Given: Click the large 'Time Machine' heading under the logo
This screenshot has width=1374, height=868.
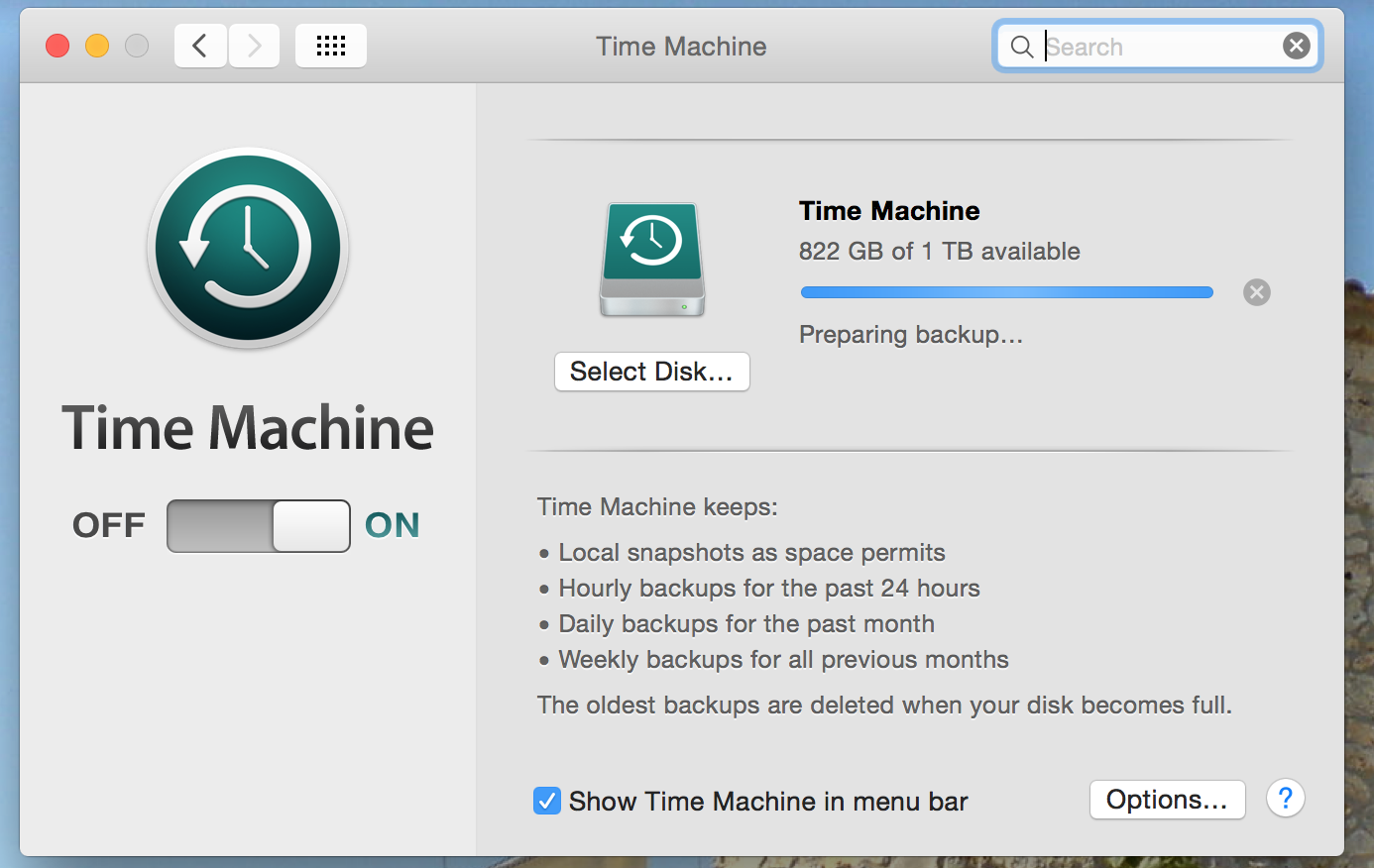Looking at the screenshot, I should pos(248,428).
